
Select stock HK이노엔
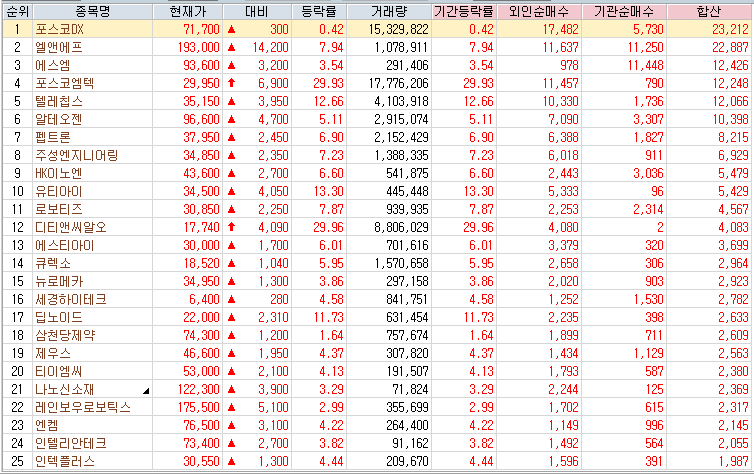[x=59, y=174]
